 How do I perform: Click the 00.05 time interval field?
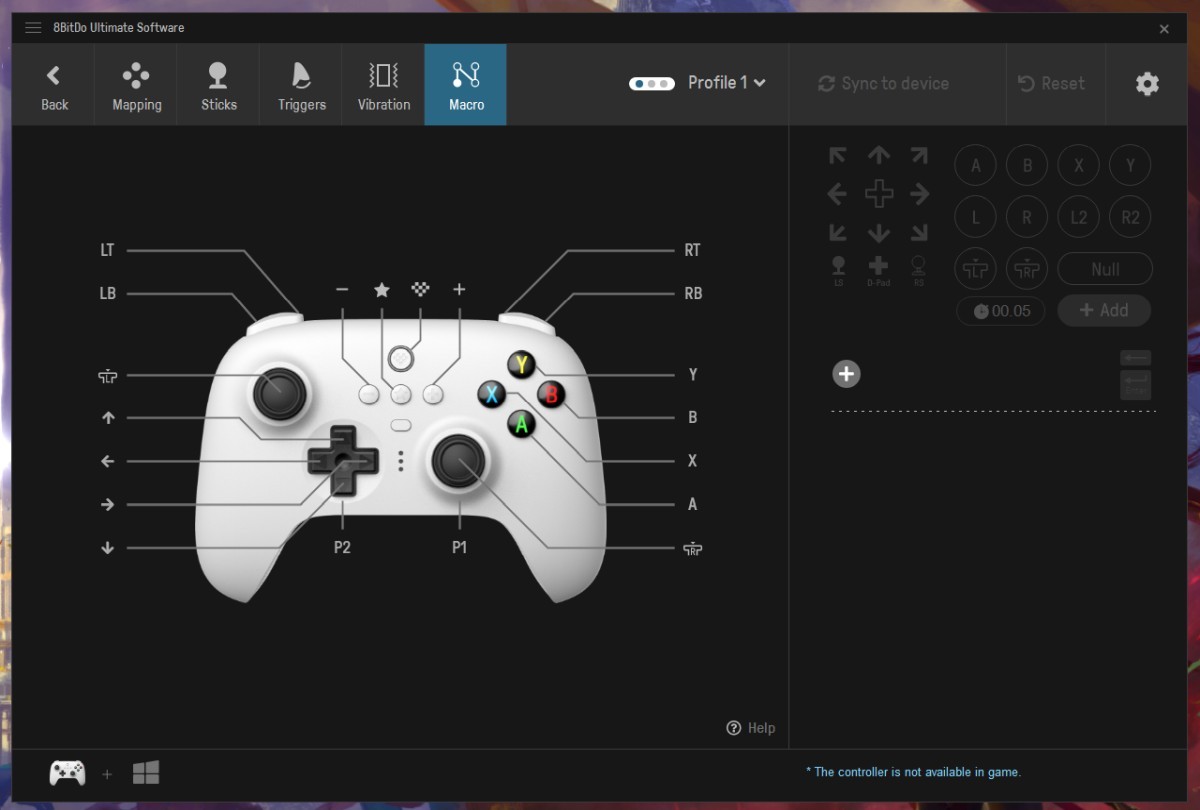click(x=1001, y=311)
